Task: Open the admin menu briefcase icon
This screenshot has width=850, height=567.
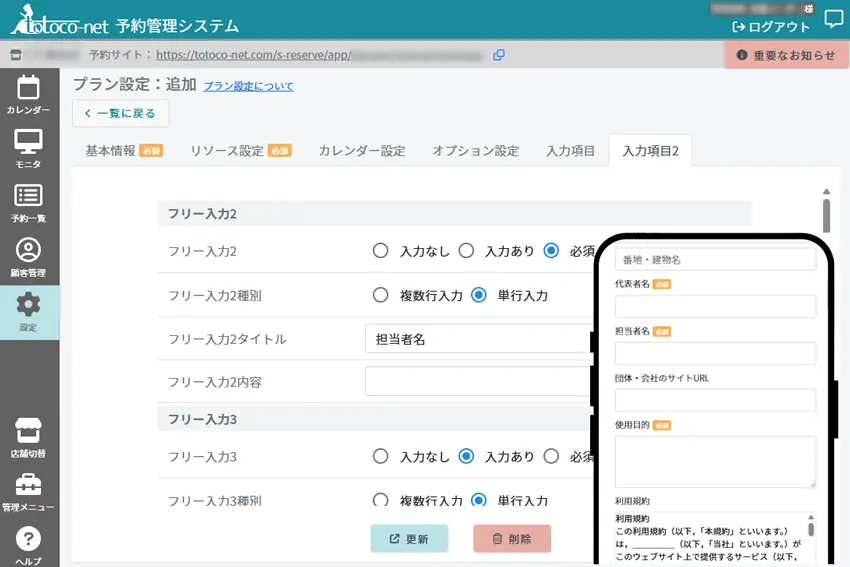Action: (28, 491)
